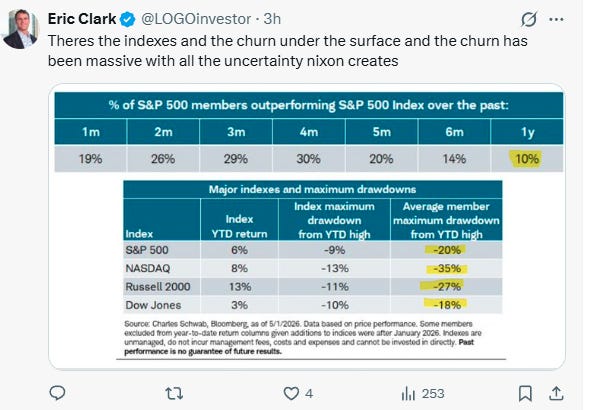This screenshot has height=410, width=590.
Task: Open the @LOGOinvestor handle link
Action: tap(196, 19)
